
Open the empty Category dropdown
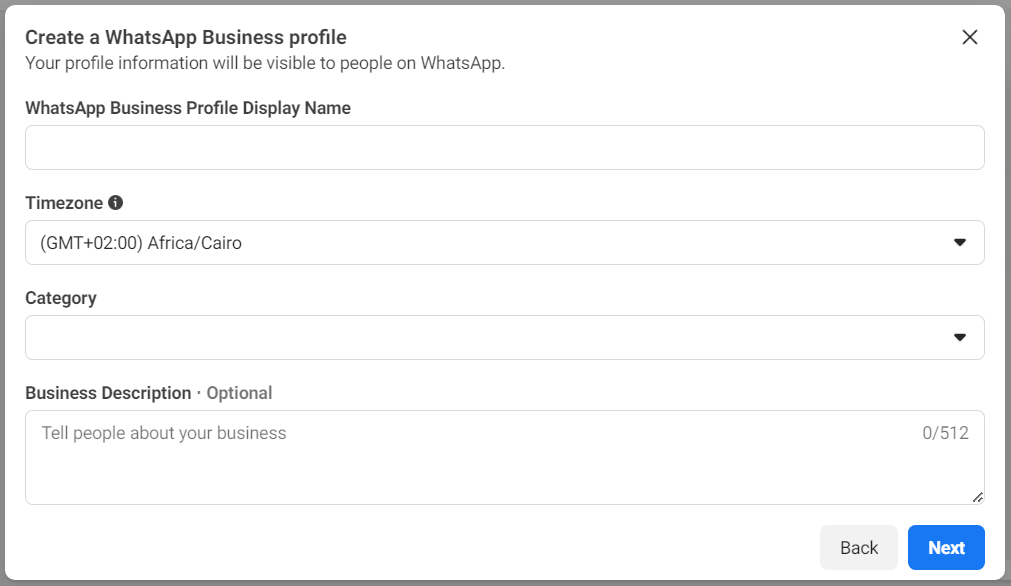(505, 337)
